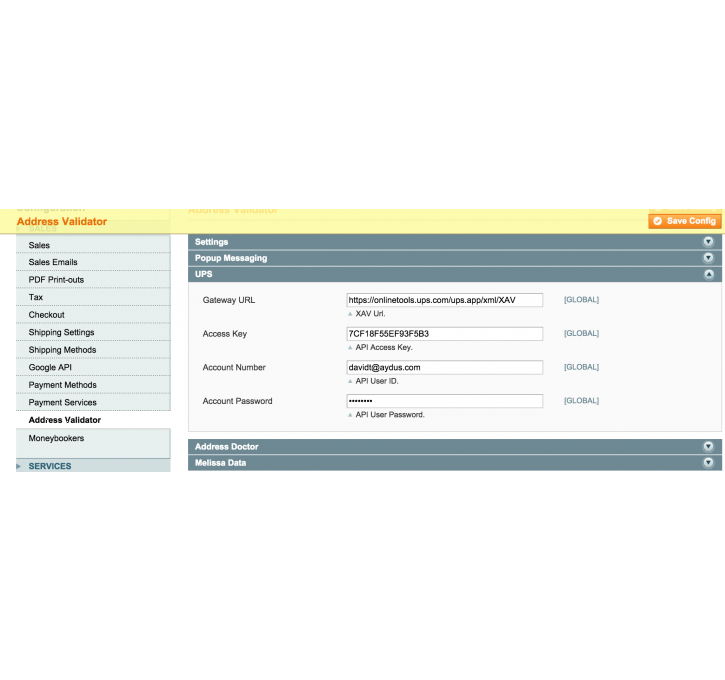Image resolution: width=725 pixels, height=680 pixels.
Task: Click the 'API User Password.' hint text
Action: (389, 415)
